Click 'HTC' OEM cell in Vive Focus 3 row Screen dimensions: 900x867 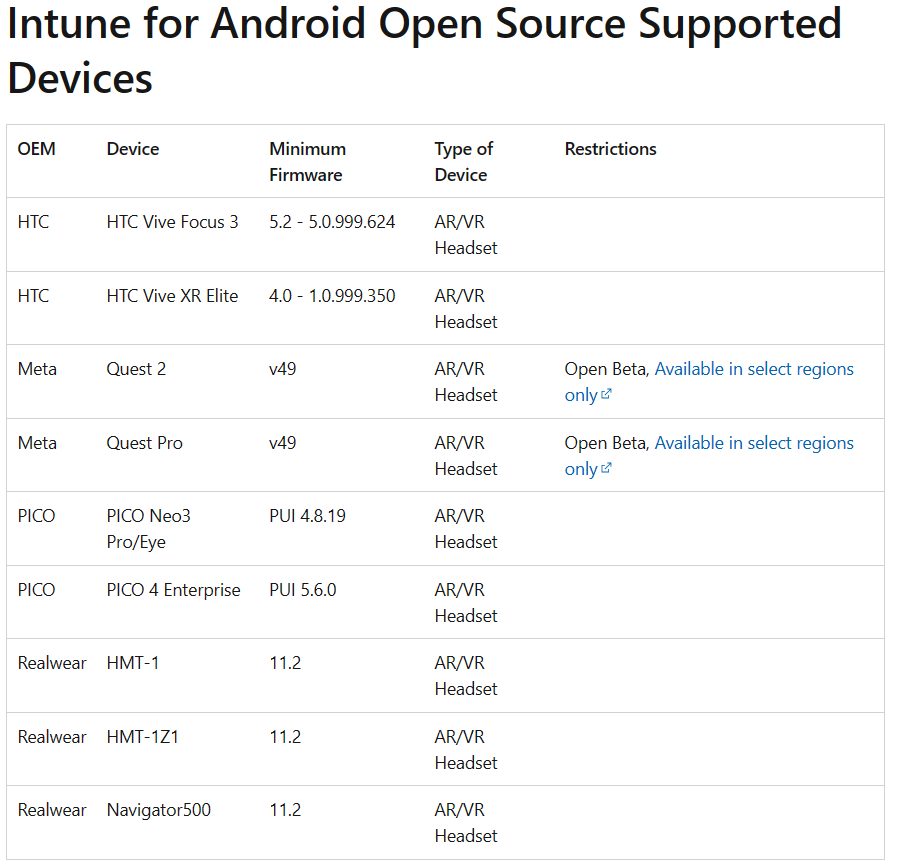coord(33,222)
